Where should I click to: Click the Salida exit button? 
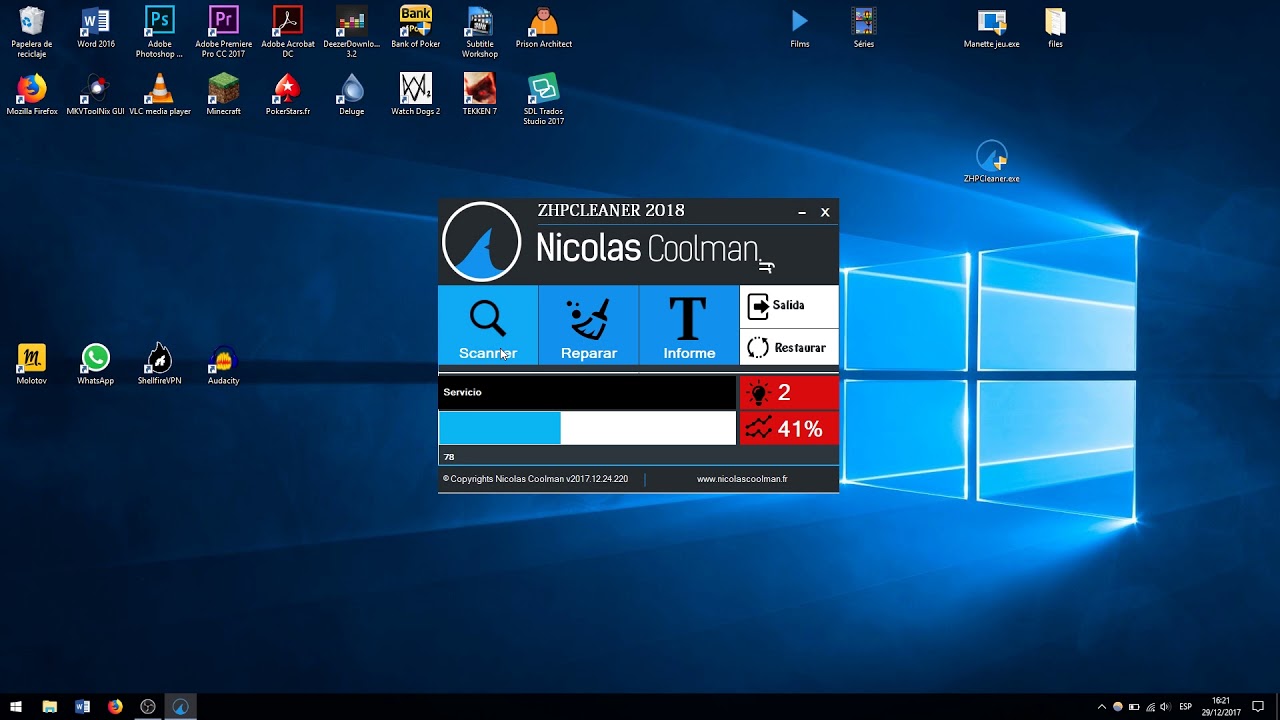[789, 305]
